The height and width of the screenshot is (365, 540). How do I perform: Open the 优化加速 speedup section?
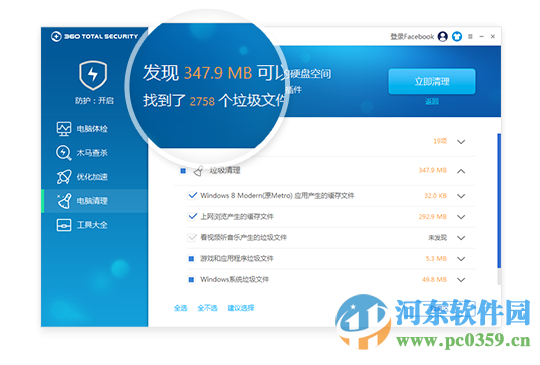click(x=94, y=177)
